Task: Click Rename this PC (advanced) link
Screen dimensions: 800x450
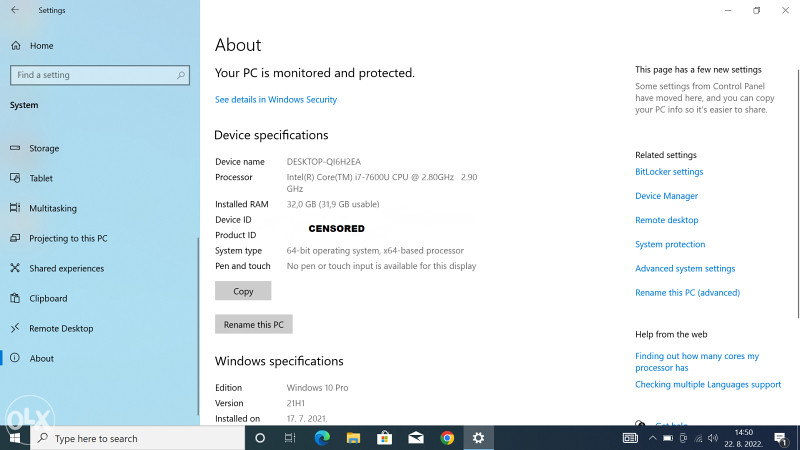Action: [x=687, y=292]
